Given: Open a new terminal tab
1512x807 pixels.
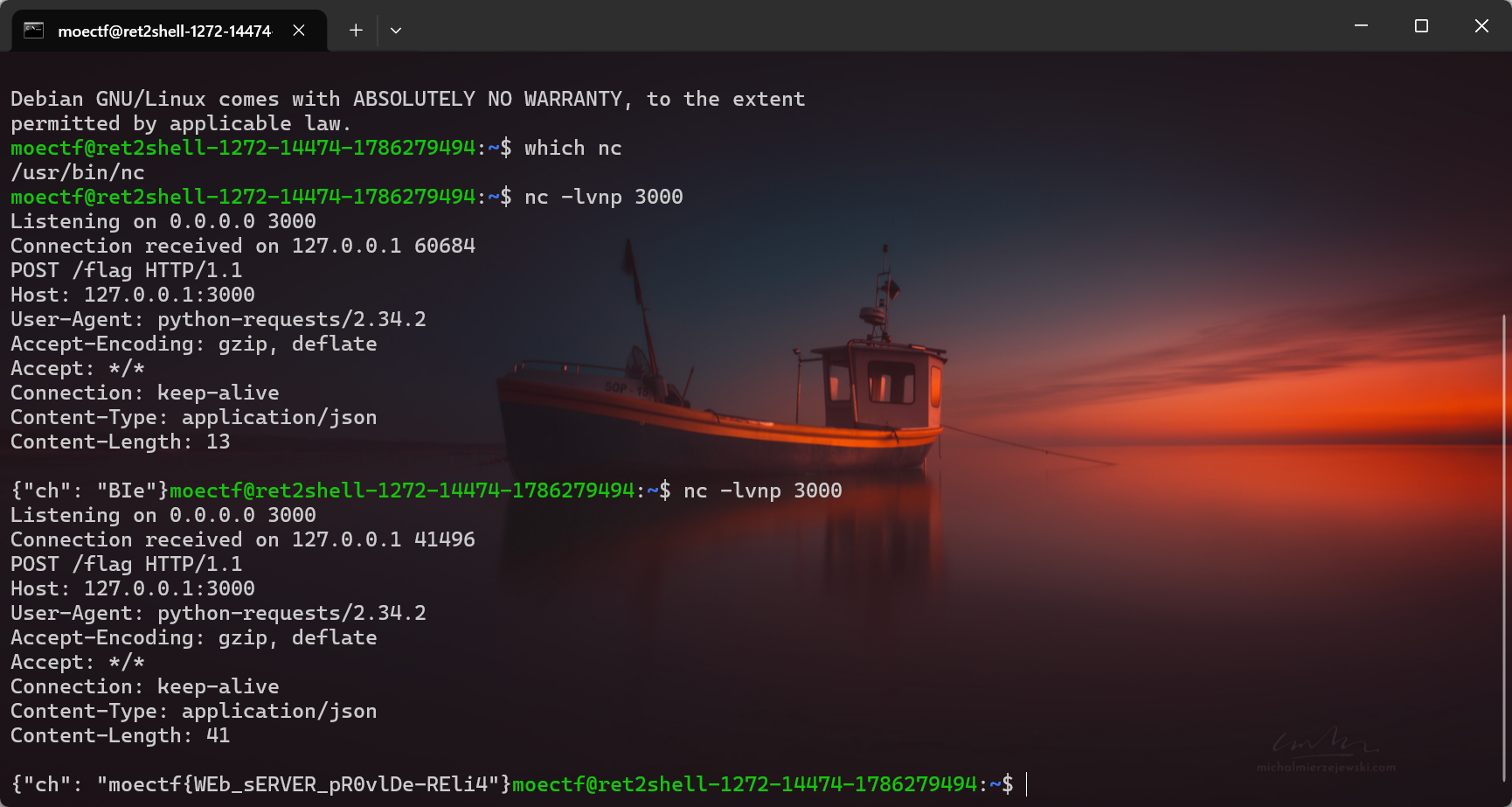Looking at the screenshot, I should (356, 31).
